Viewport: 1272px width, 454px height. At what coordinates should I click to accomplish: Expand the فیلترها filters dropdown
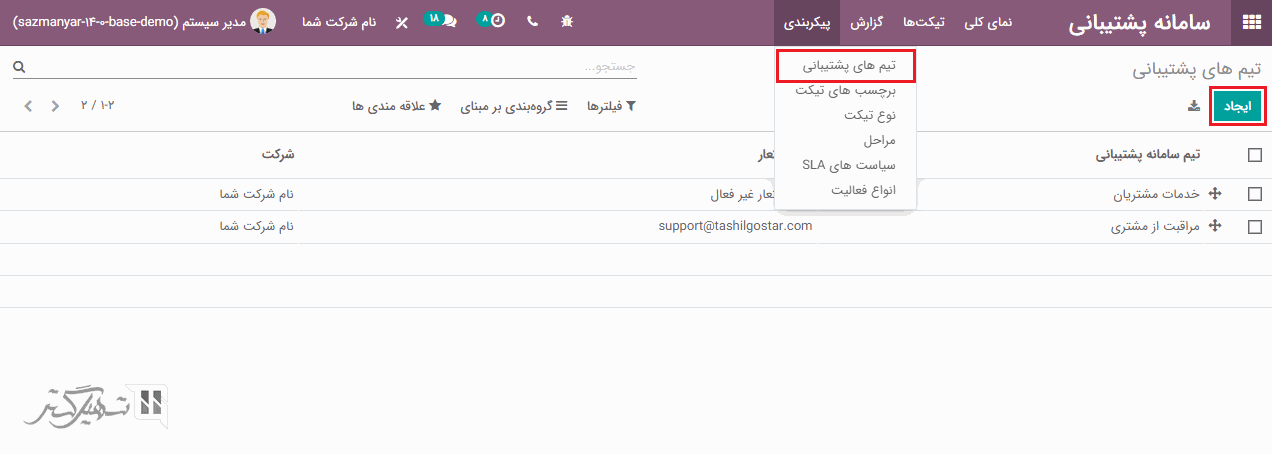610,106
